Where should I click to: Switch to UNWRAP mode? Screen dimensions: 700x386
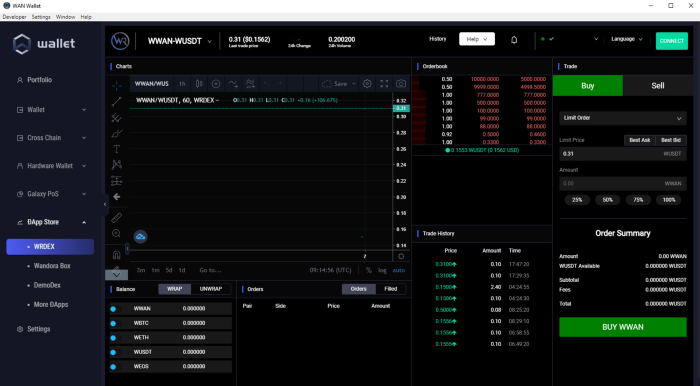point(211,289)
